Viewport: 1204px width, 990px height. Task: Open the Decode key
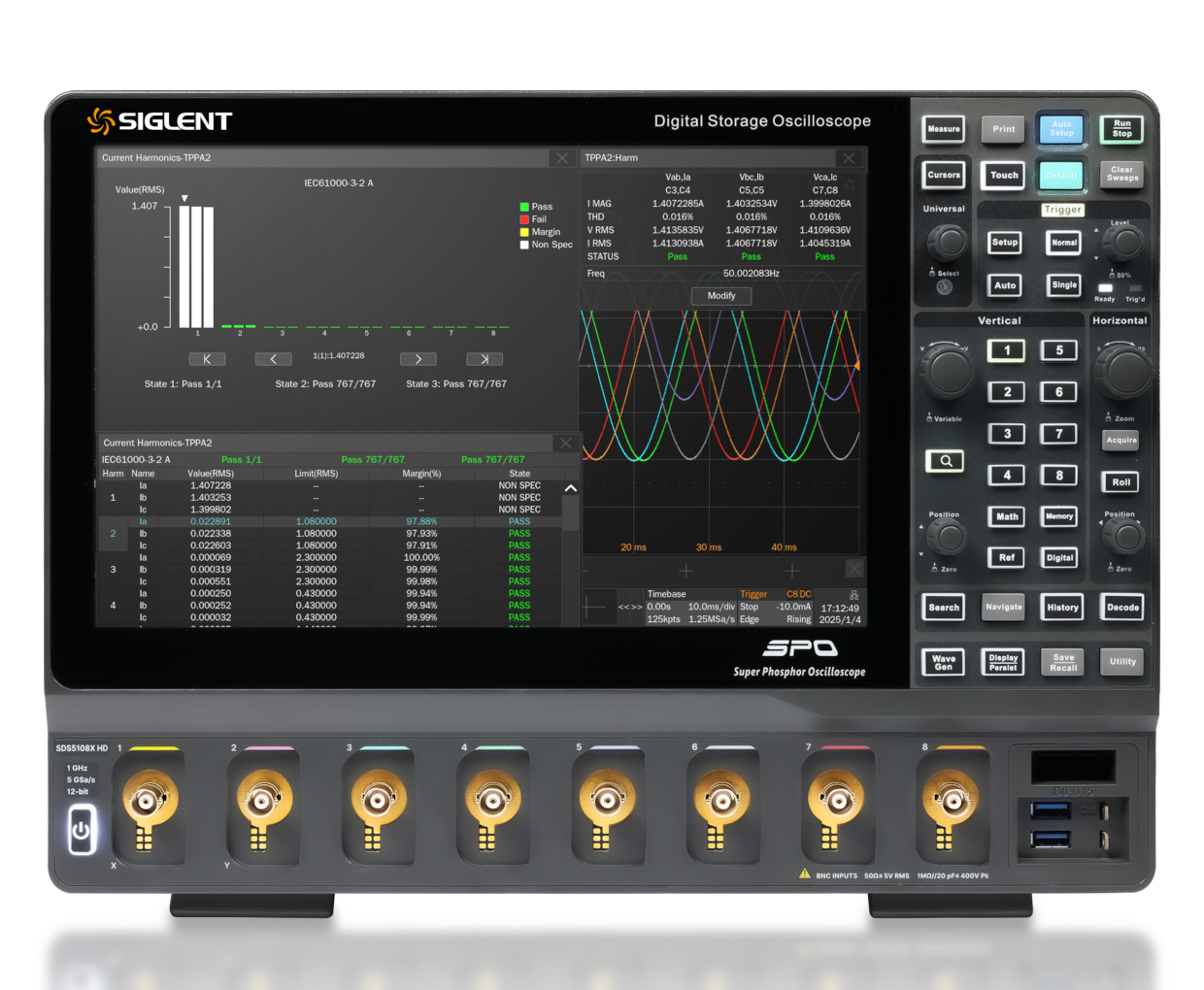pos(1122,608)
